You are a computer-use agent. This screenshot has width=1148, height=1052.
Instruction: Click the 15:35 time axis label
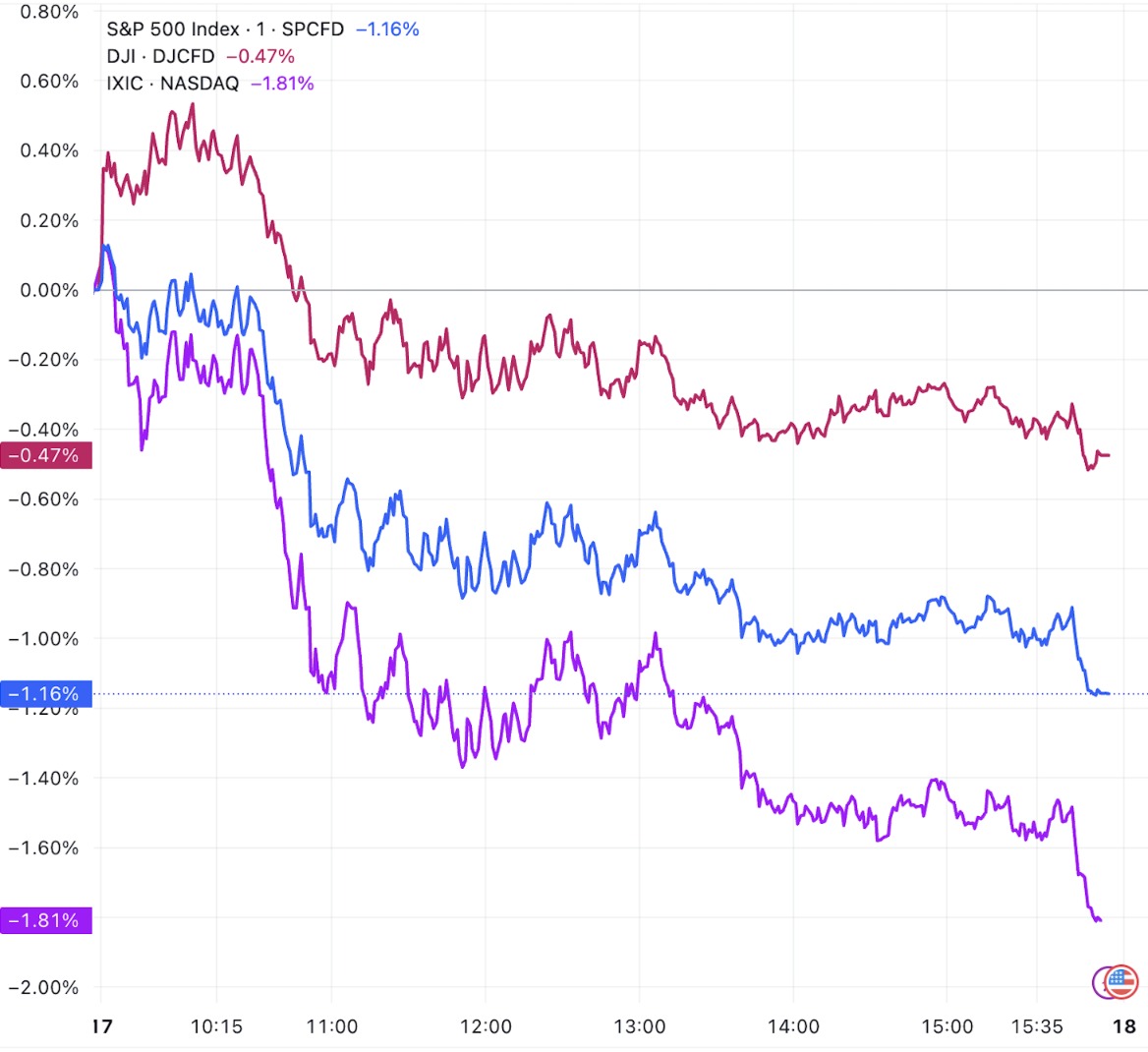1037,1026
